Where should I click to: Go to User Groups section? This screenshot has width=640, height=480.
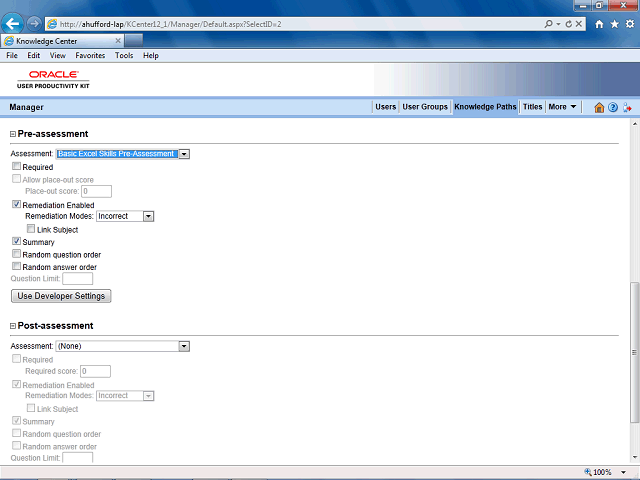pos(425,107)
